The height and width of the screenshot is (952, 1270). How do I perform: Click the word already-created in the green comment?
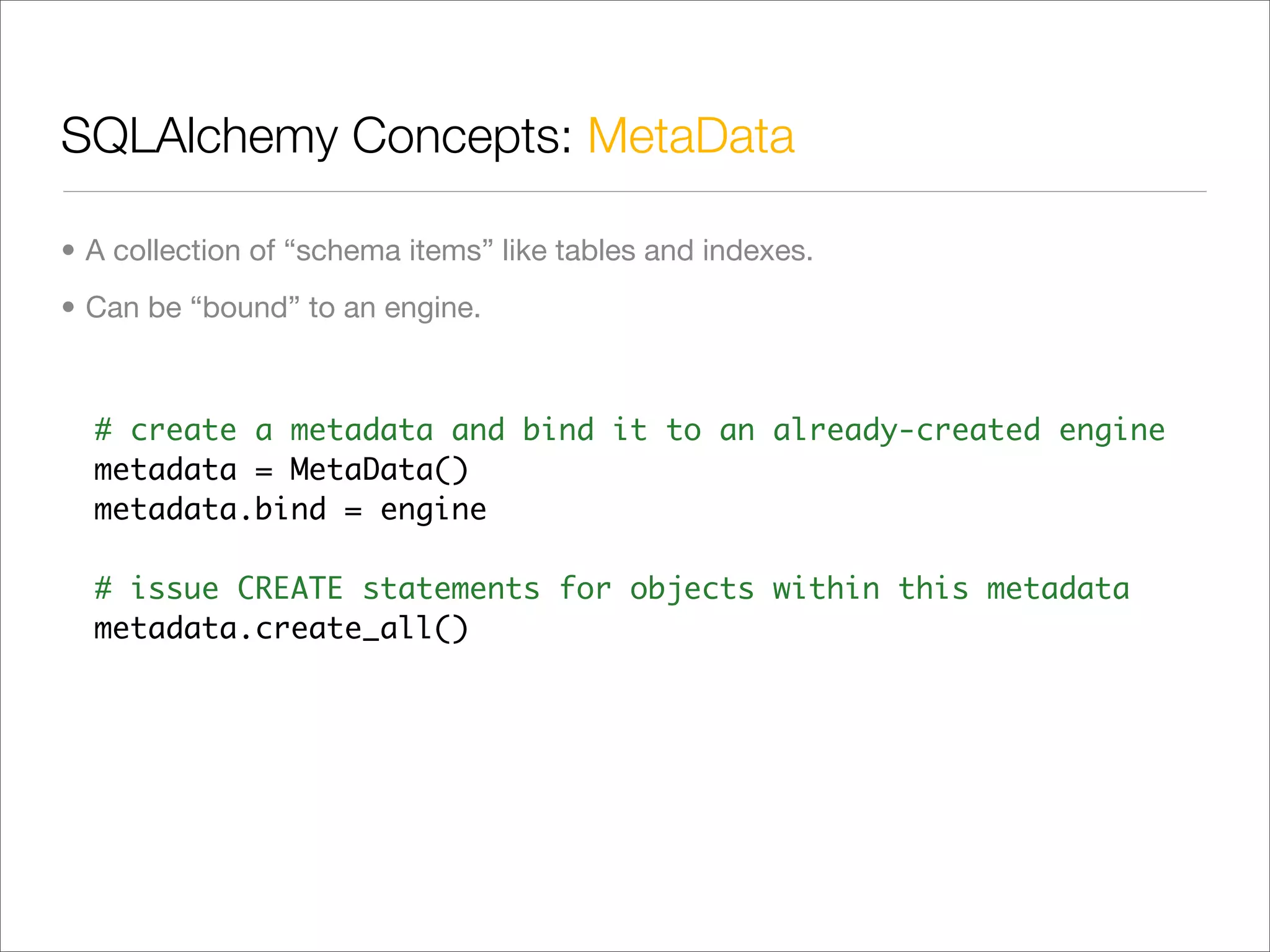pyautogui.click(x=906, y=430)
